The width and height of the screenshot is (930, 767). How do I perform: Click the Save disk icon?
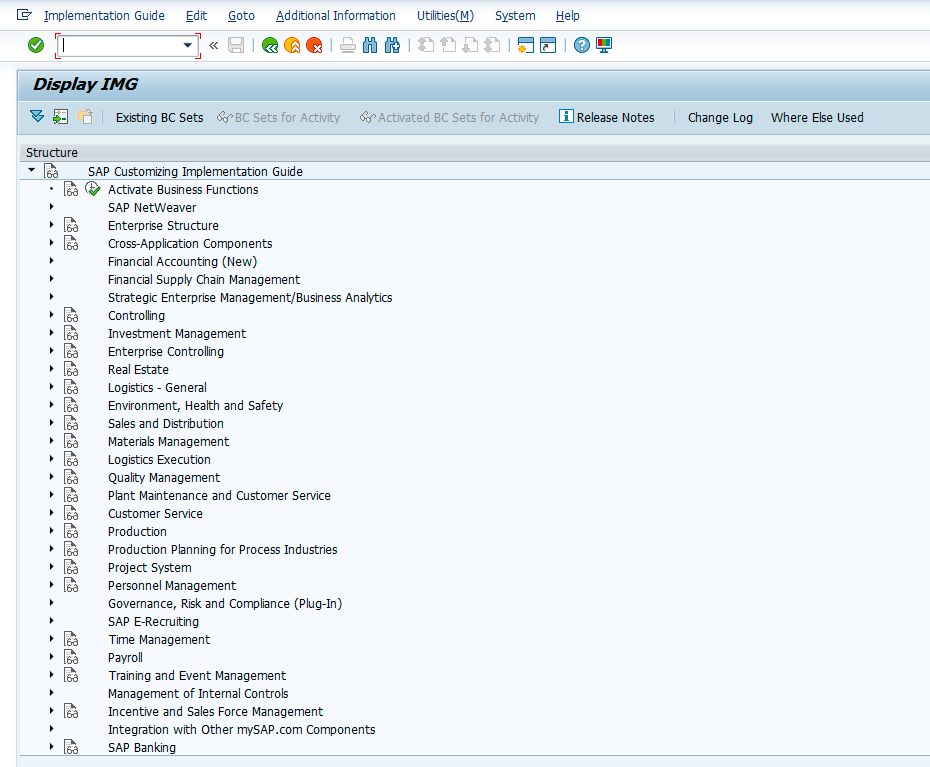pyautogui.click(x=236, y=45)
